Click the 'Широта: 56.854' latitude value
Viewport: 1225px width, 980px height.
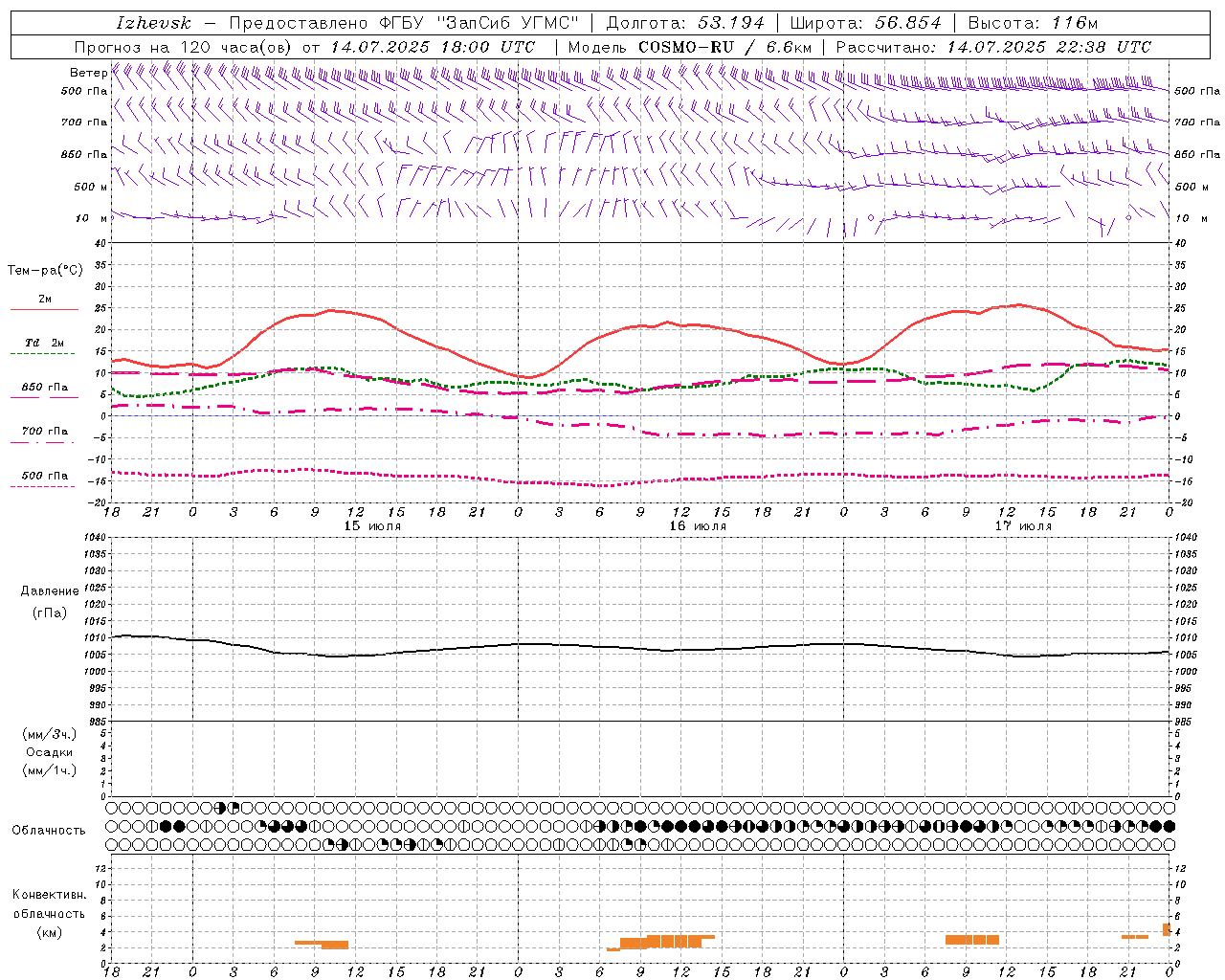[865, 23]
